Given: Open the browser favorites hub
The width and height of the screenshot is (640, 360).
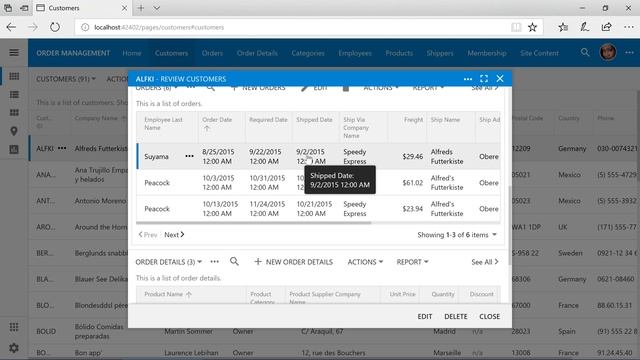Looking at the screenshot, I should click(x=563, y=27).
